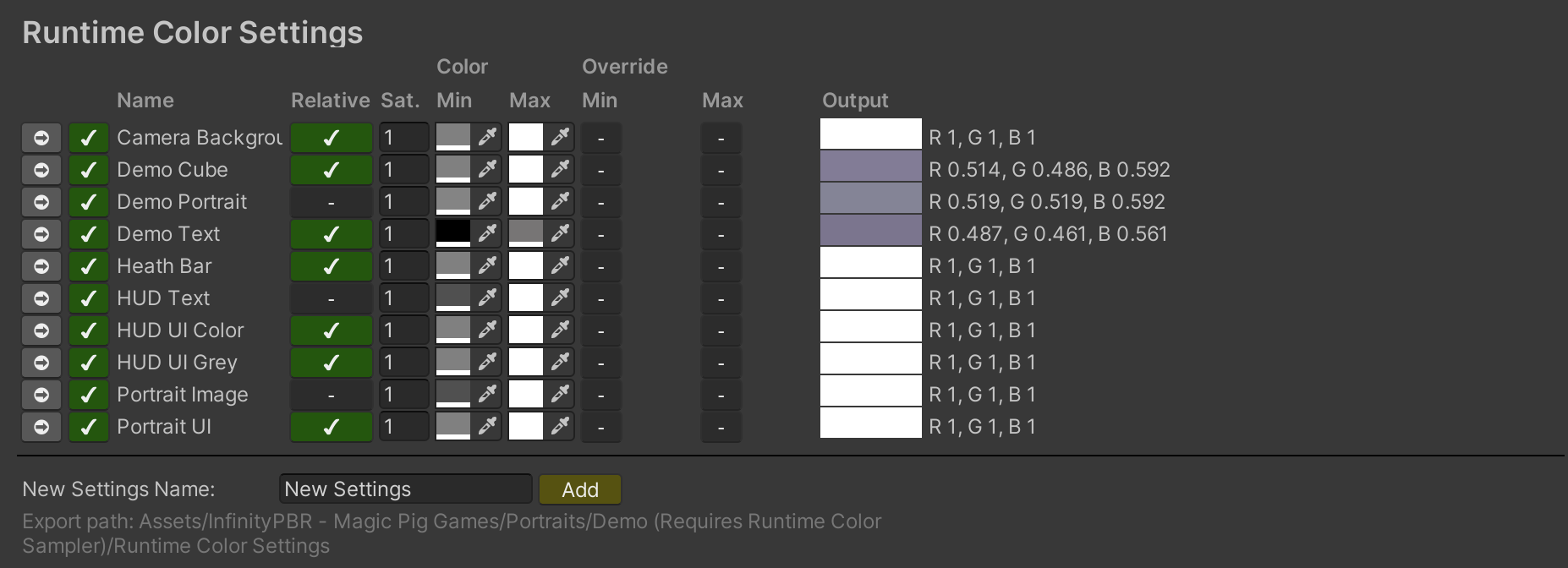Pick Max color eyedropper for Demo Portrait

pos(560,202)
